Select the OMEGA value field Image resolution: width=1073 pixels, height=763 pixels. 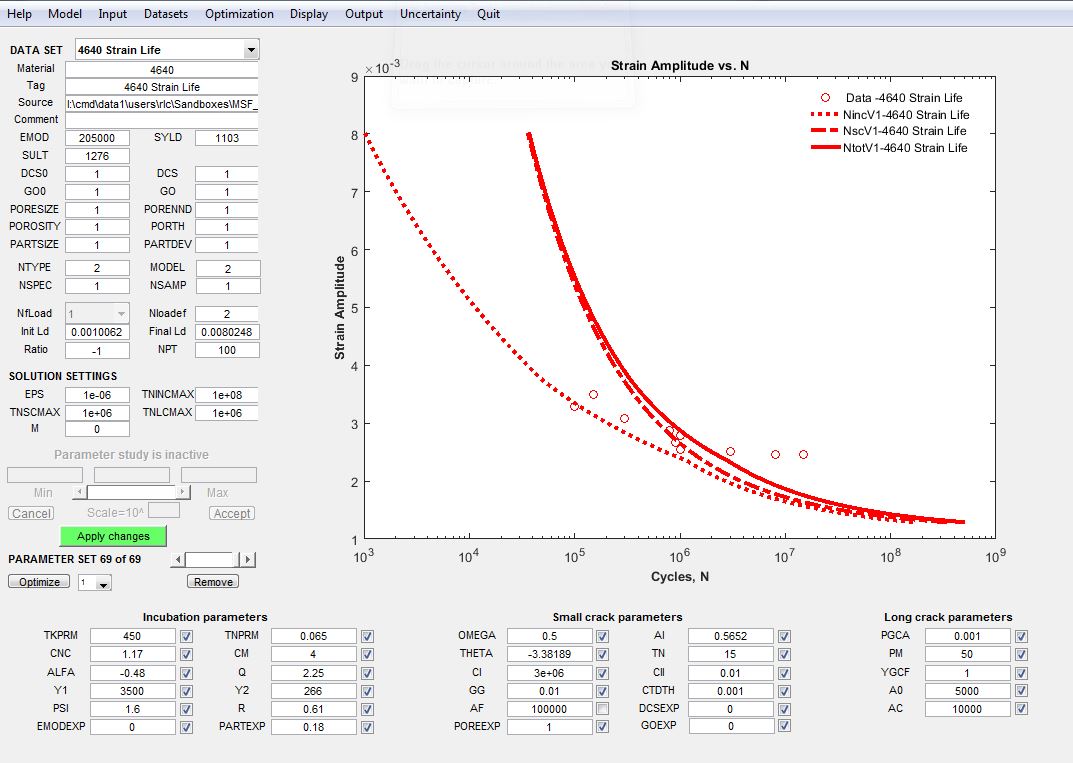[x=549, y=636]
